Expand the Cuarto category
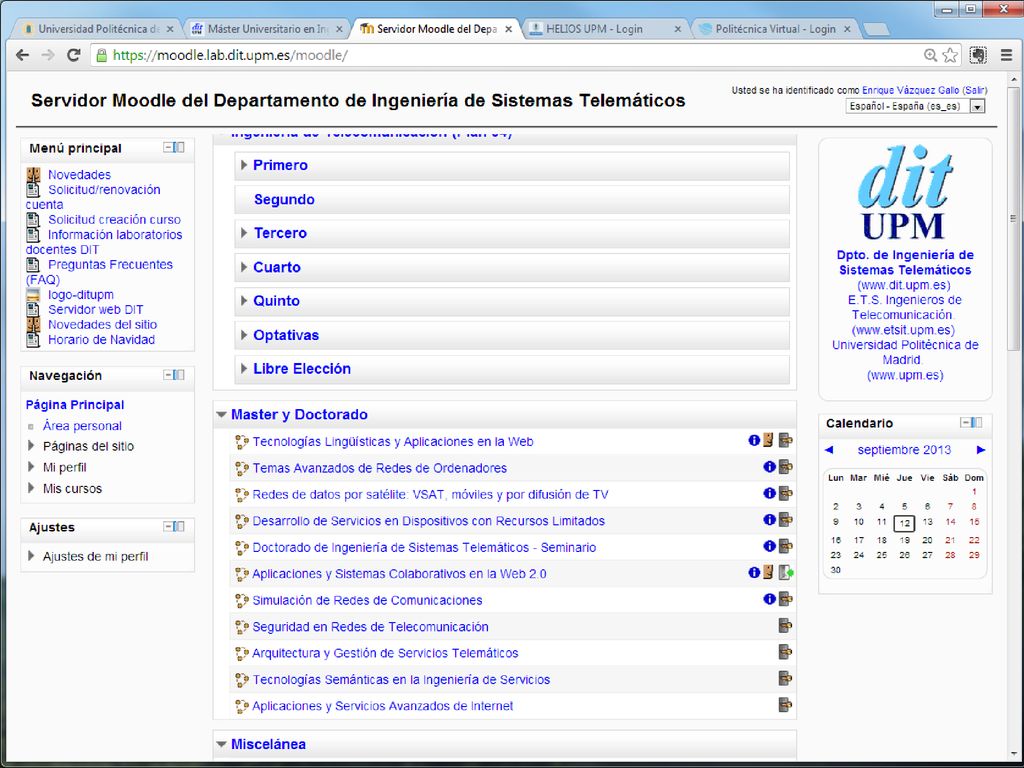The image size is (1024, 768). (244, 267)
